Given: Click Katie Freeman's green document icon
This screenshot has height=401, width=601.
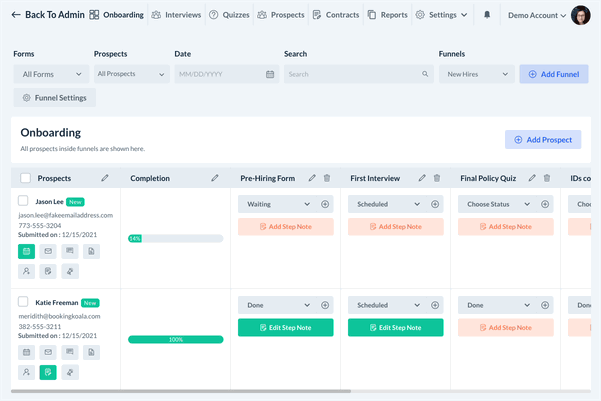Looking at the screenshot, I should (x=47, y=372).
